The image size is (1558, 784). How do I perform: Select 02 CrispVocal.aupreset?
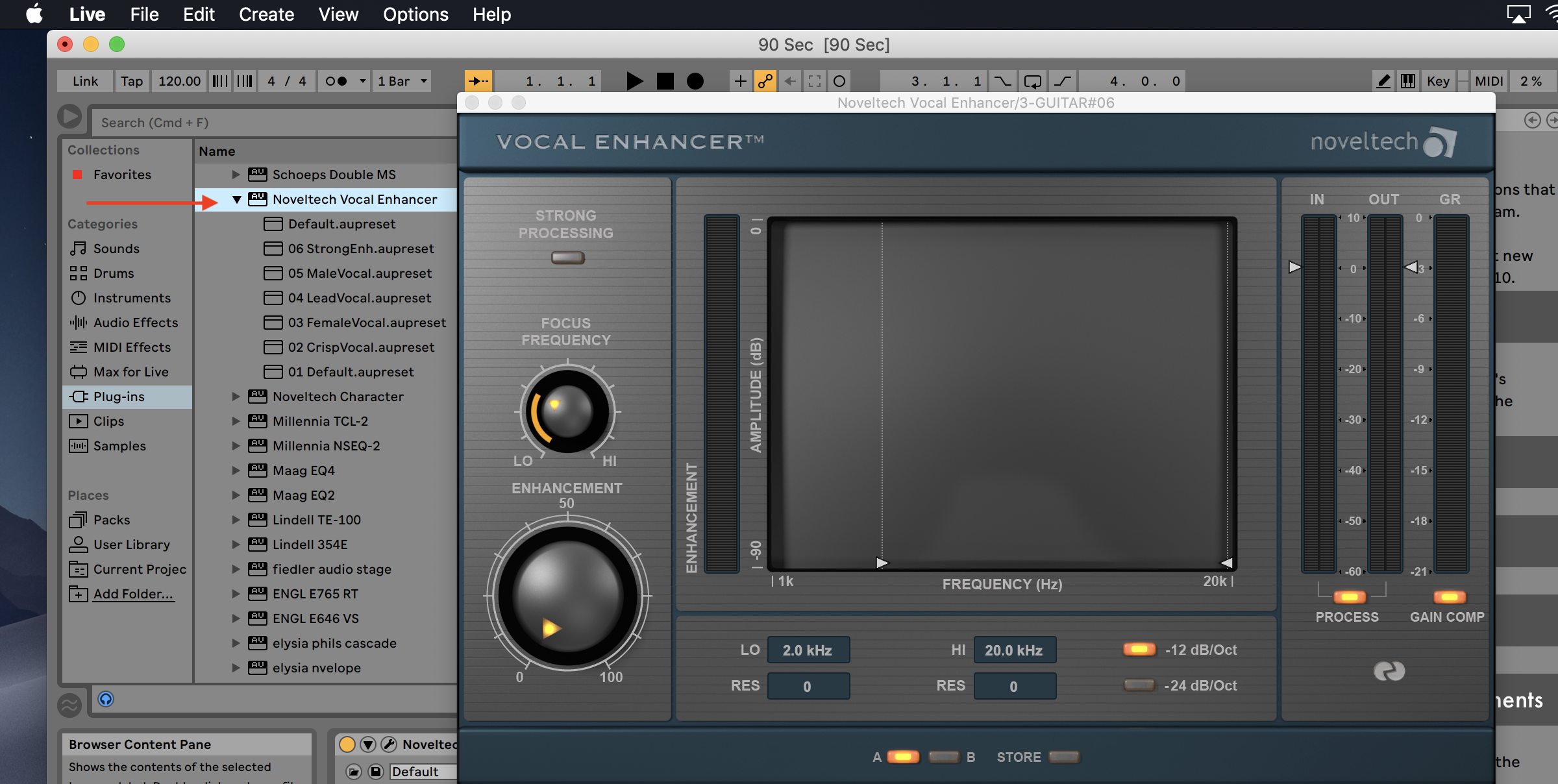(x=361, y=347)
